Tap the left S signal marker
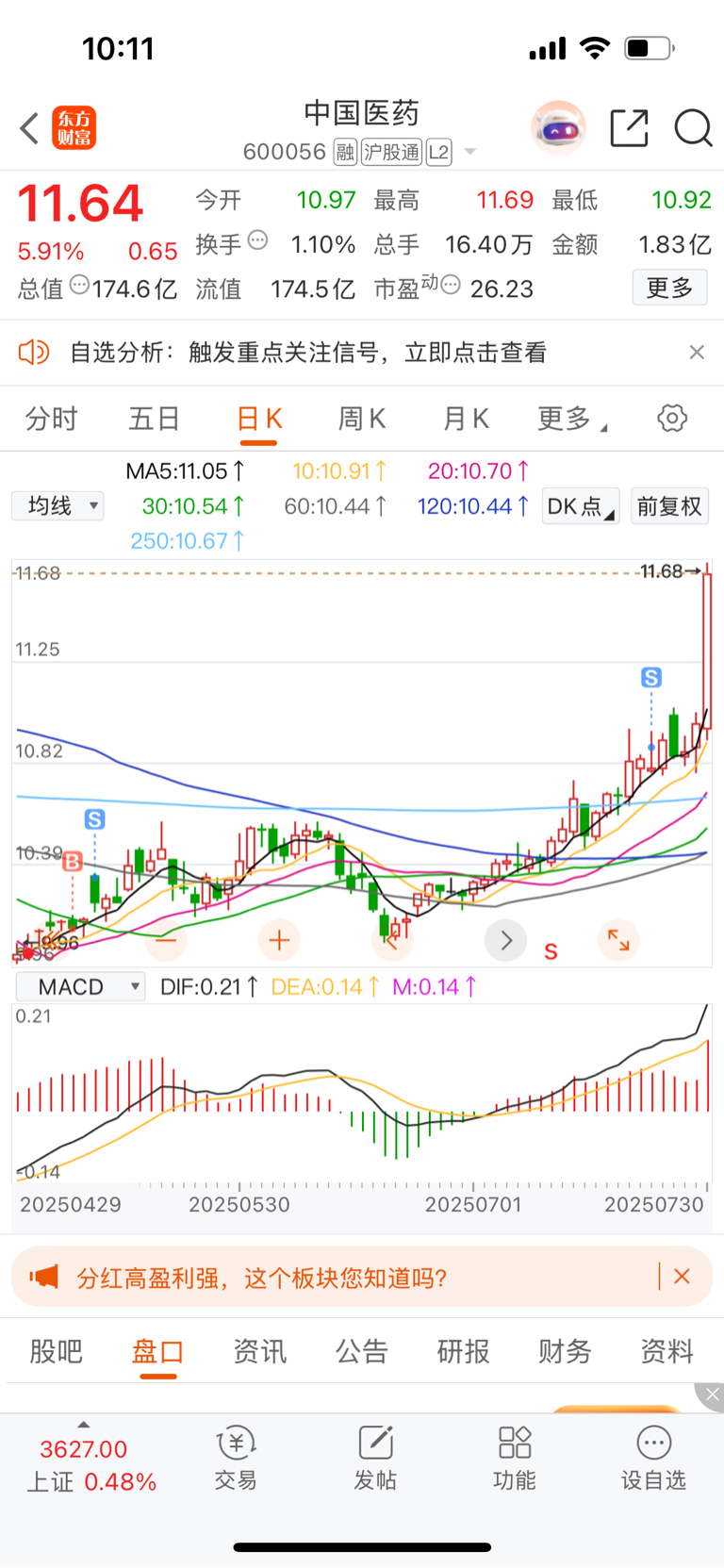 click(x=94, y=819)
